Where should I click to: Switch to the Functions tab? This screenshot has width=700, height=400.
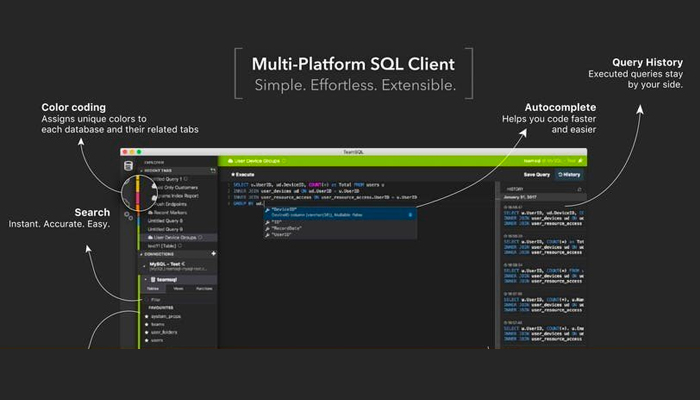tap(204, 289)
